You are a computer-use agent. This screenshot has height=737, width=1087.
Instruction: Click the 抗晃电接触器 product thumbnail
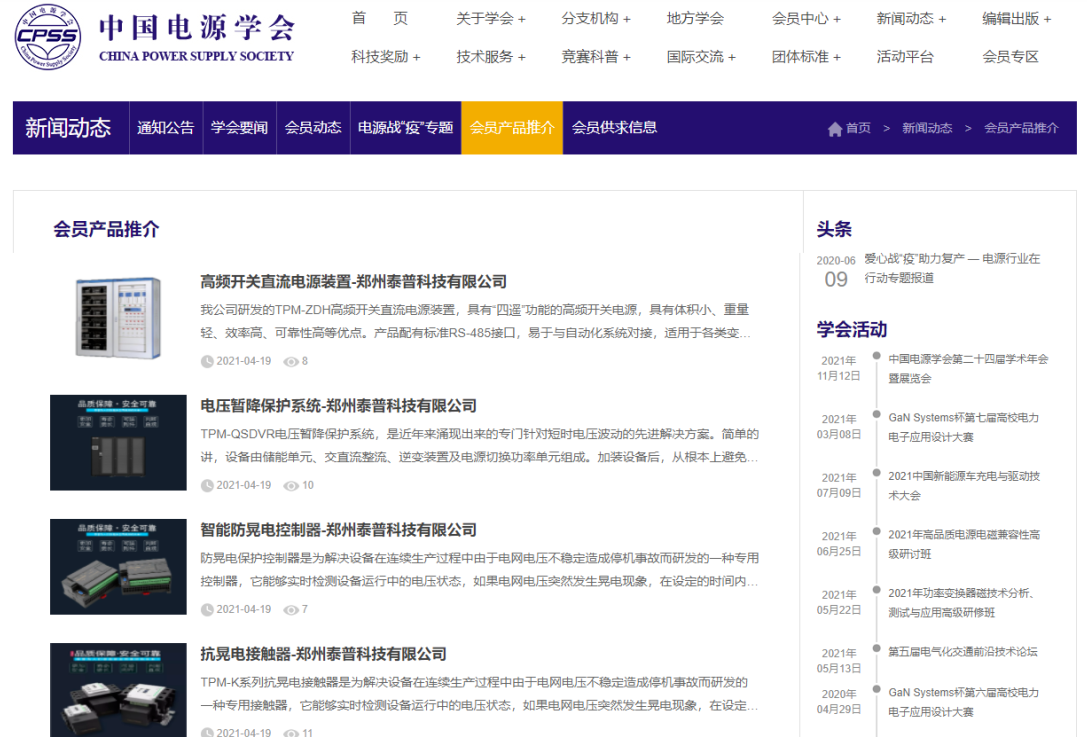pos(119,690)
